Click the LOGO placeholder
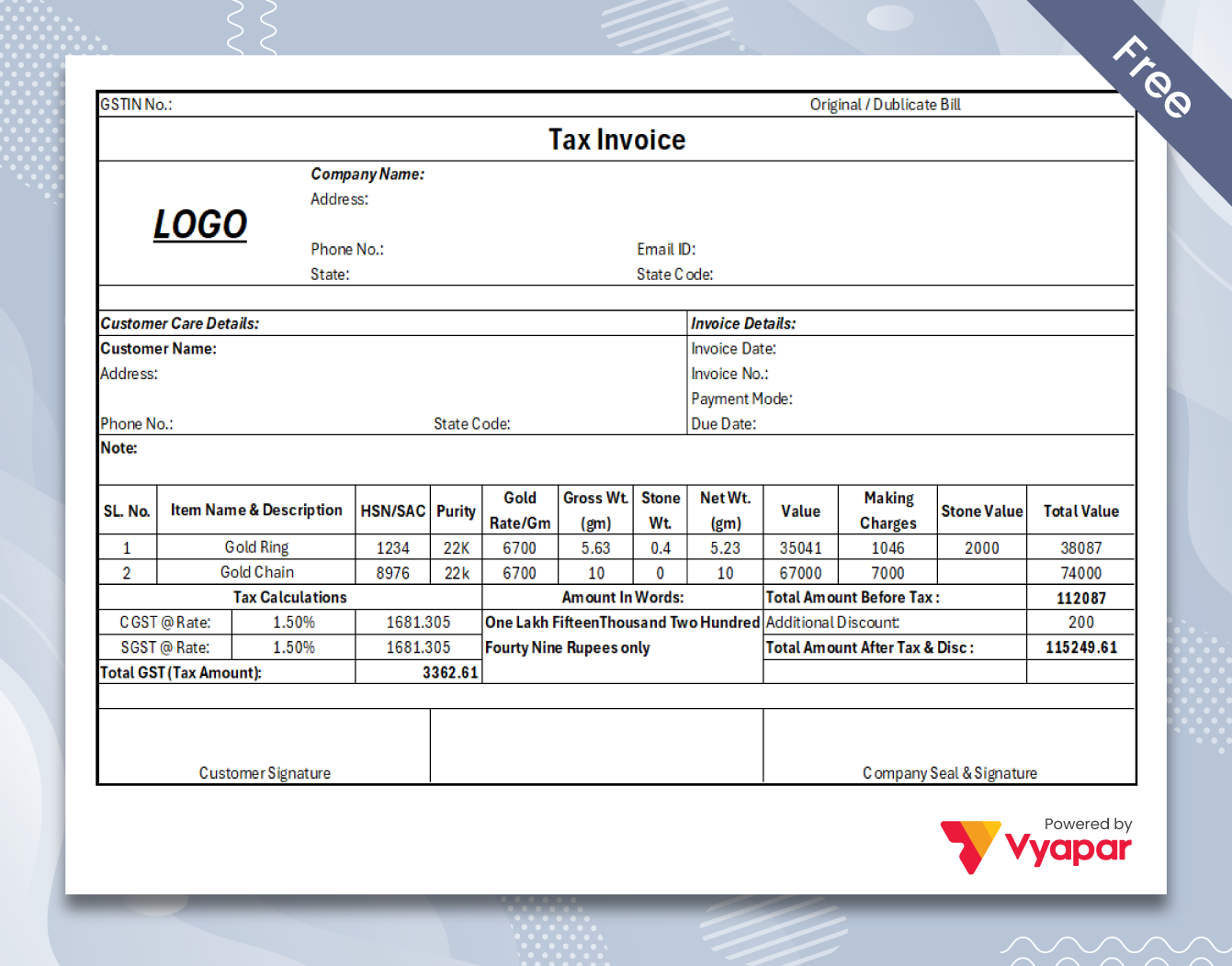The width and height of the screenshot is (1232, 966). click(200, 225)
